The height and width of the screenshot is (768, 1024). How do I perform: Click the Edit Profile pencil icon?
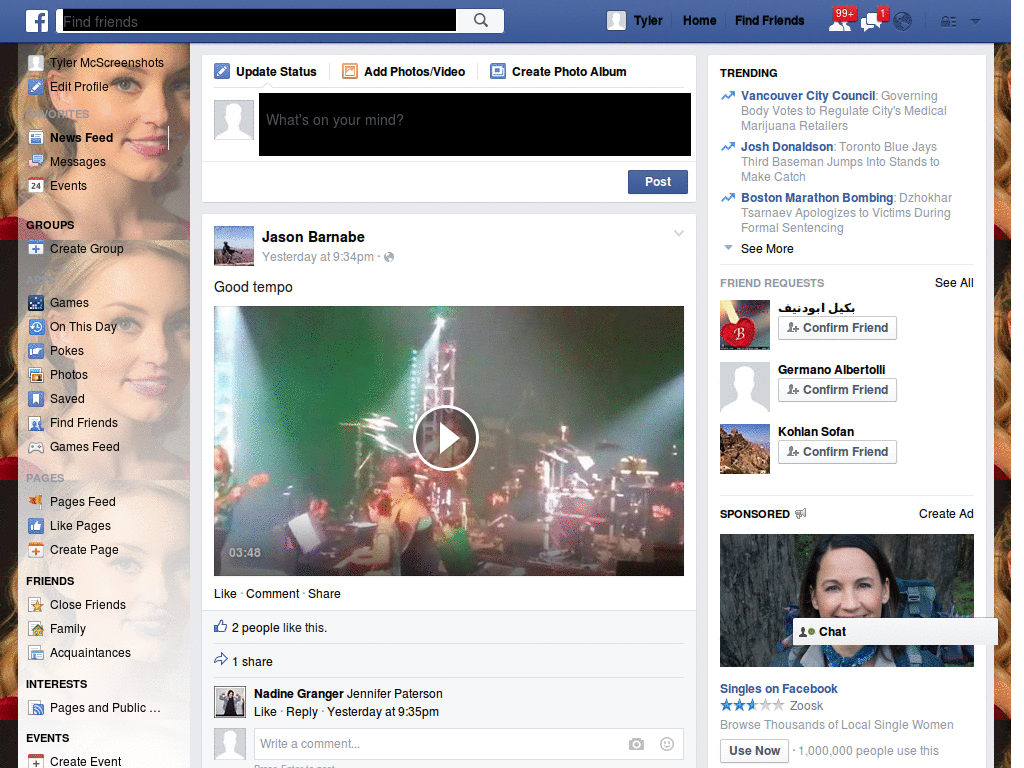(x=36, y=87)
